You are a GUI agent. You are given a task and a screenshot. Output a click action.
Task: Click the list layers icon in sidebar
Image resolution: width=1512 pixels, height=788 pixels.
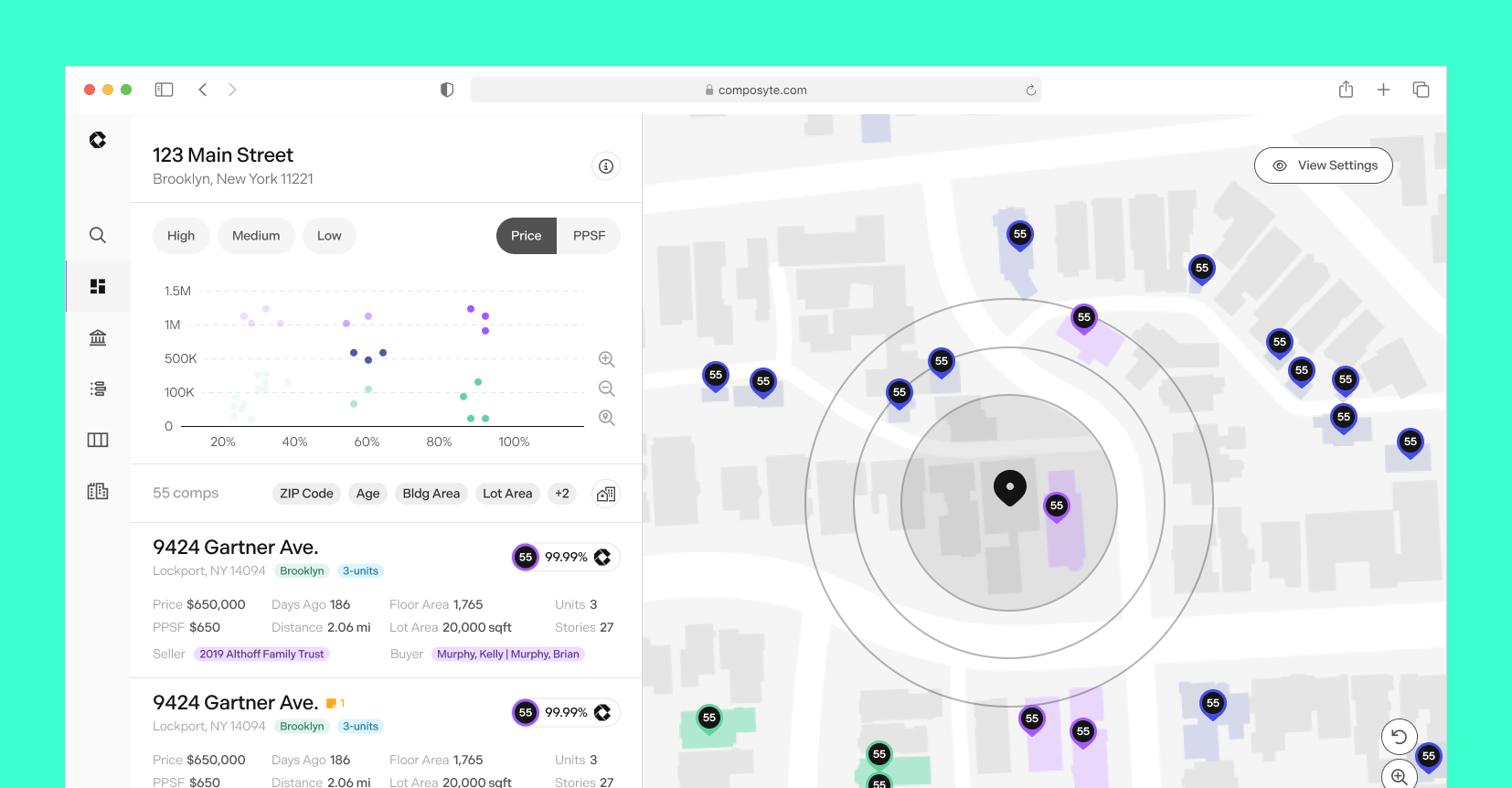tap(98, 389)
